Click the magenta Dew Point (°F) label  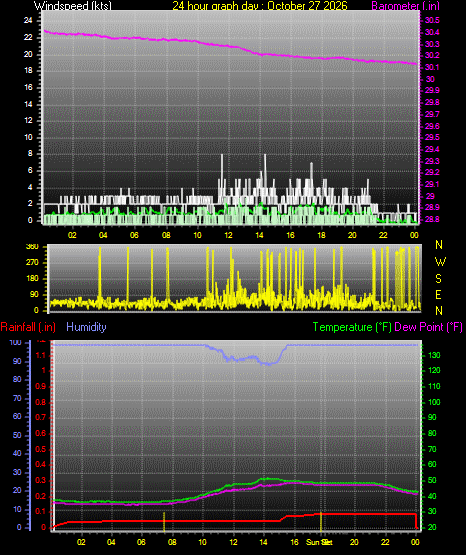(x=428, y=327)
